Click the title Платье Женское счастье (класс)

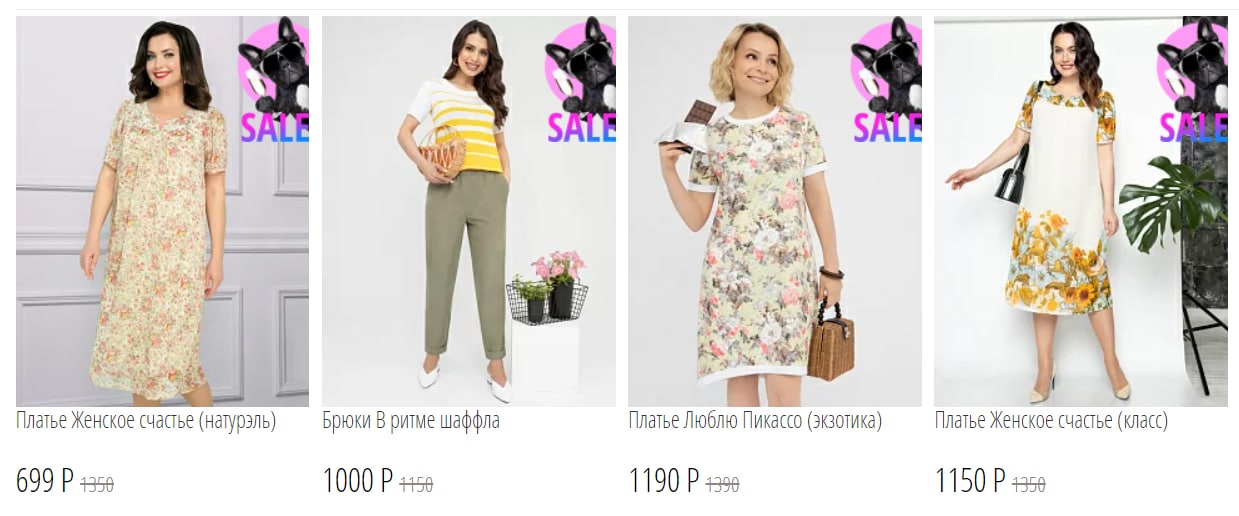point(1051,422)
